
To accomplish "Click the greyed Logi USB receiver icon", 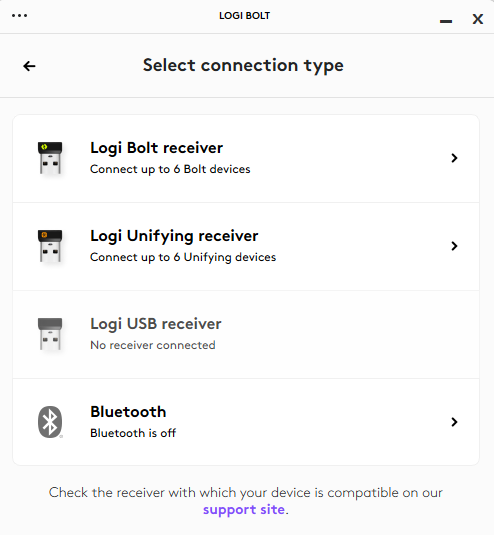I will 50,334.
